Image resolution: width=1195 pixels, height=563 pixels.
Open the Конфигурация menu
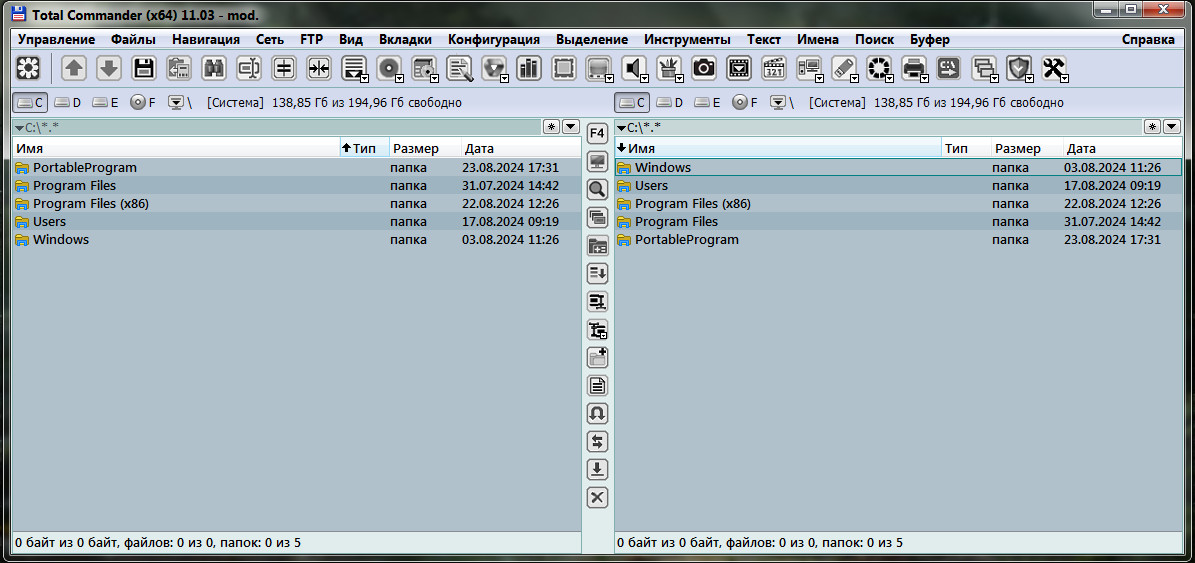coord(494,40)
